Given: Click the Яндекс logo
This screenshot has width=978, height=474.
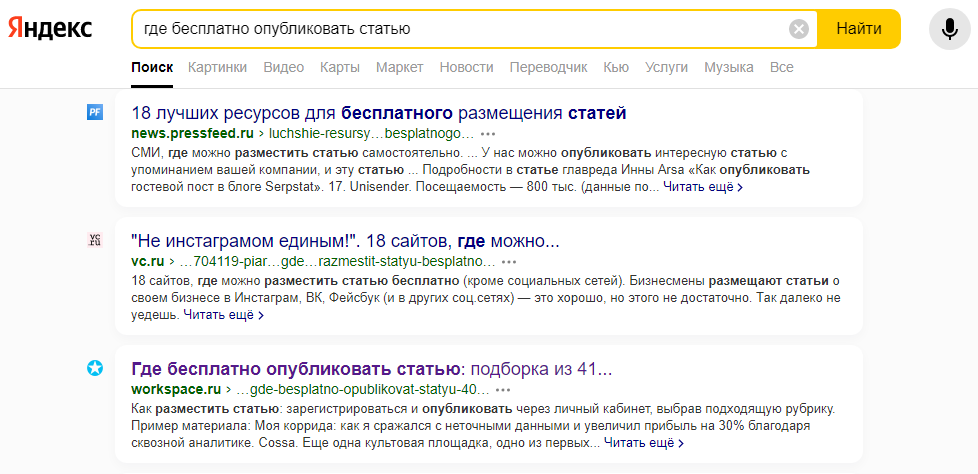Looking at the screenshot, I should pos(50,28).
